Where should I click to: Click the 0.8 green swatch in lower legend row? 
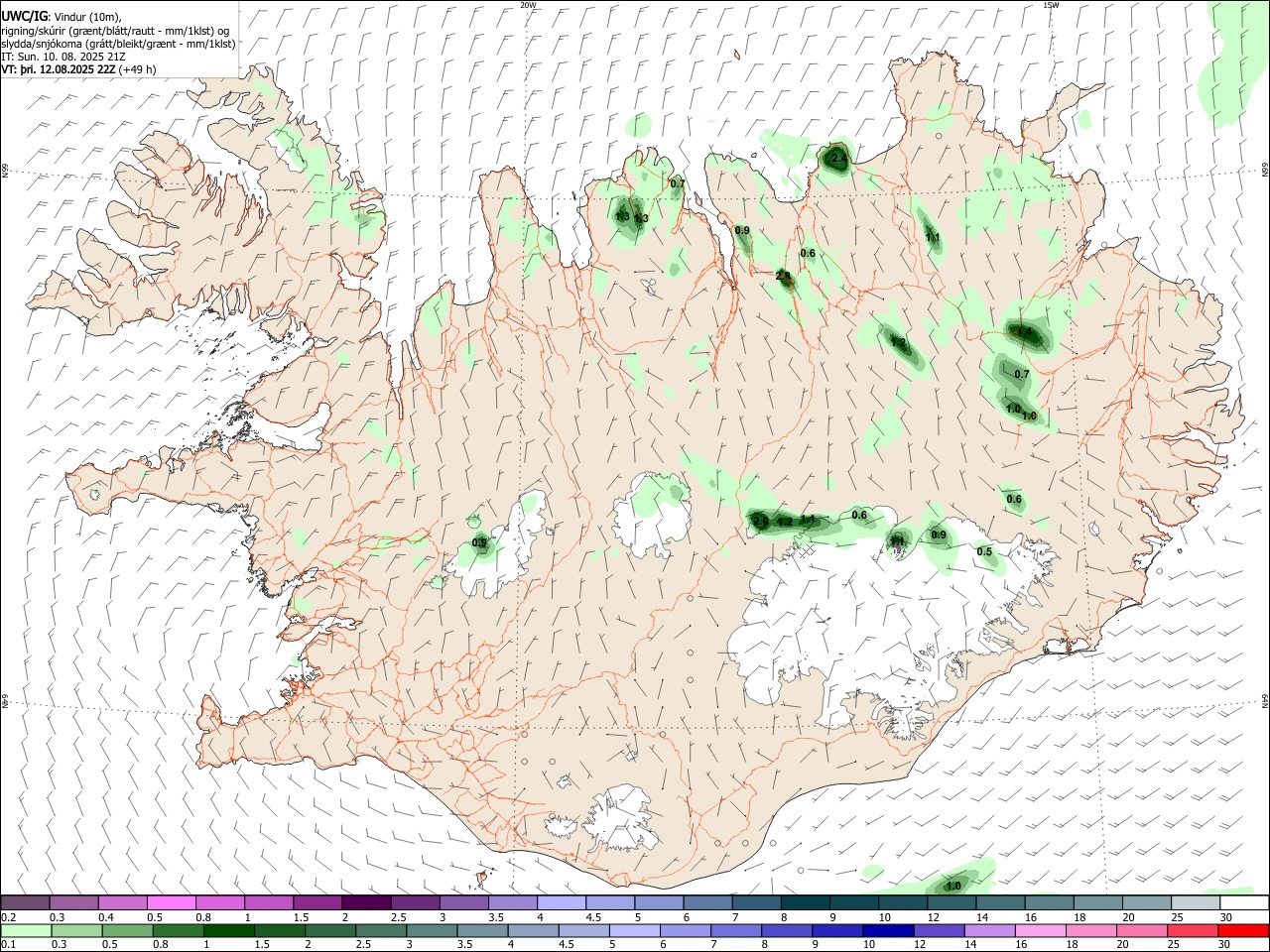point(178,931)
